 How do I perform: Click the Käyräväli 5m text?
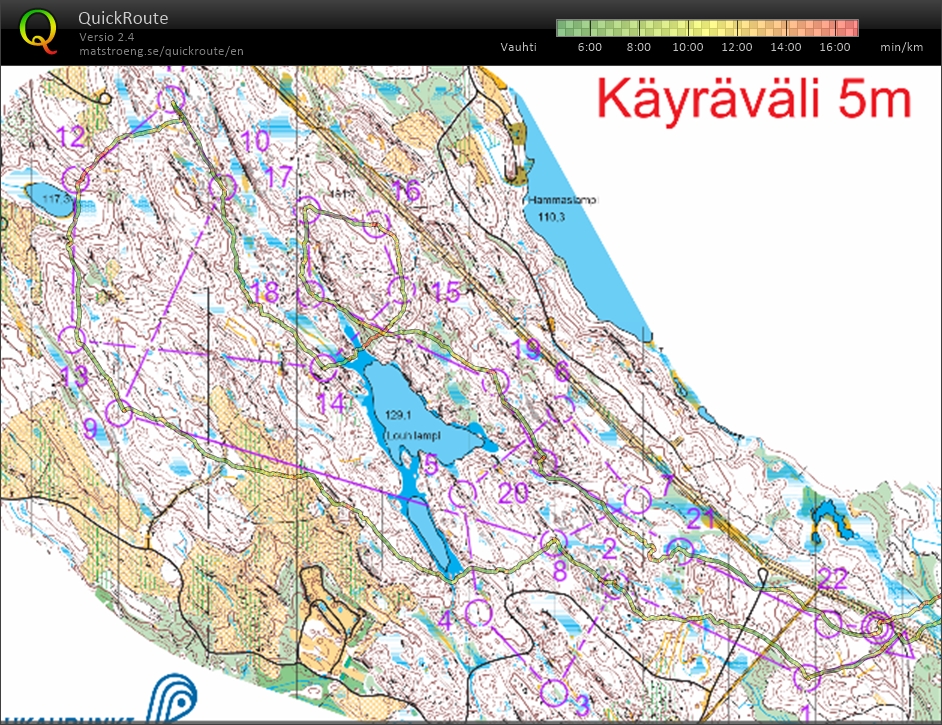[x=754, y=100]
